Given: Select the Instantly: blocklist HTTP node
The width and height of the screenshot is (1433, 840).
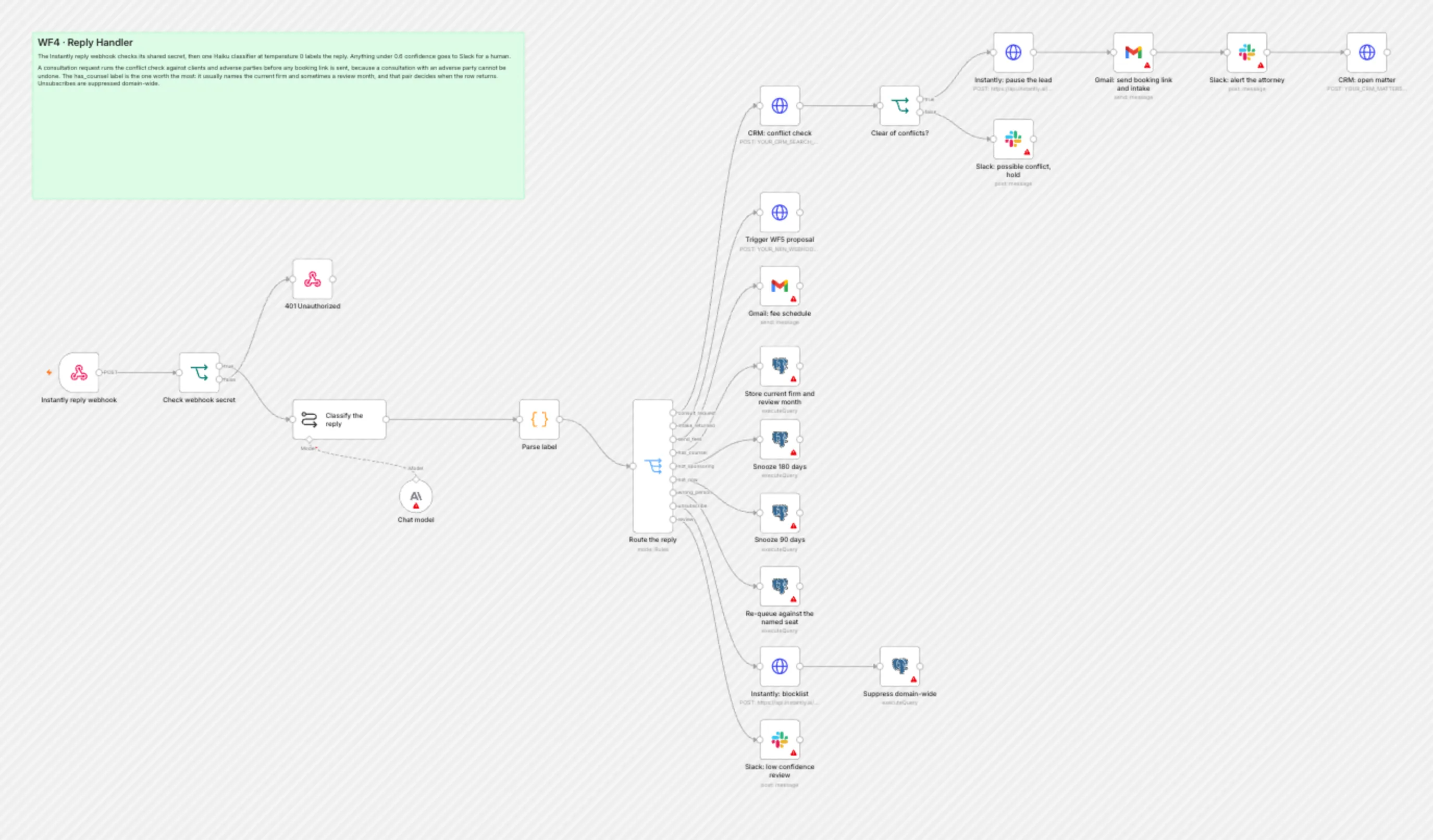Looking at the screenshot, I should coord(780,666).
